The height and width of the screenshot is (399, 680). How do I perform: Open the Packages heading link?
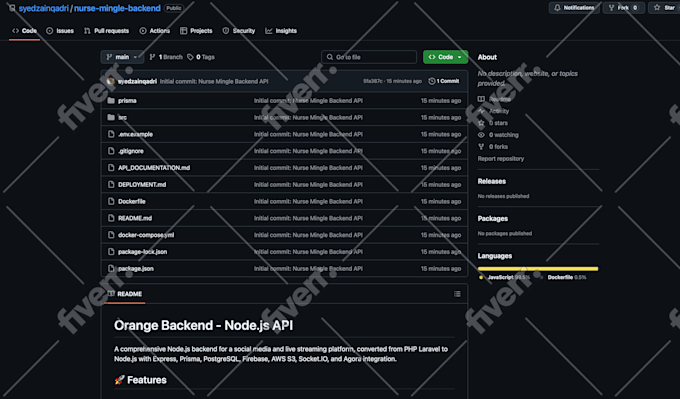[493, 219]
